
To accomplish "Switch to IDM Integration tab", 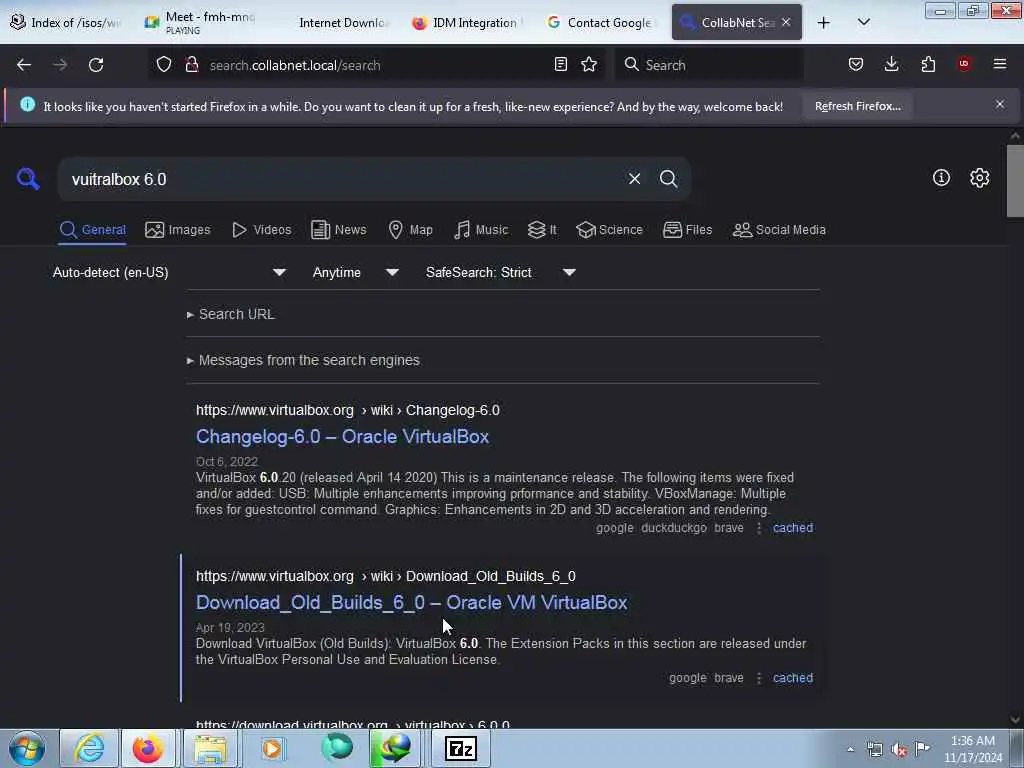I will pos(468,22).
